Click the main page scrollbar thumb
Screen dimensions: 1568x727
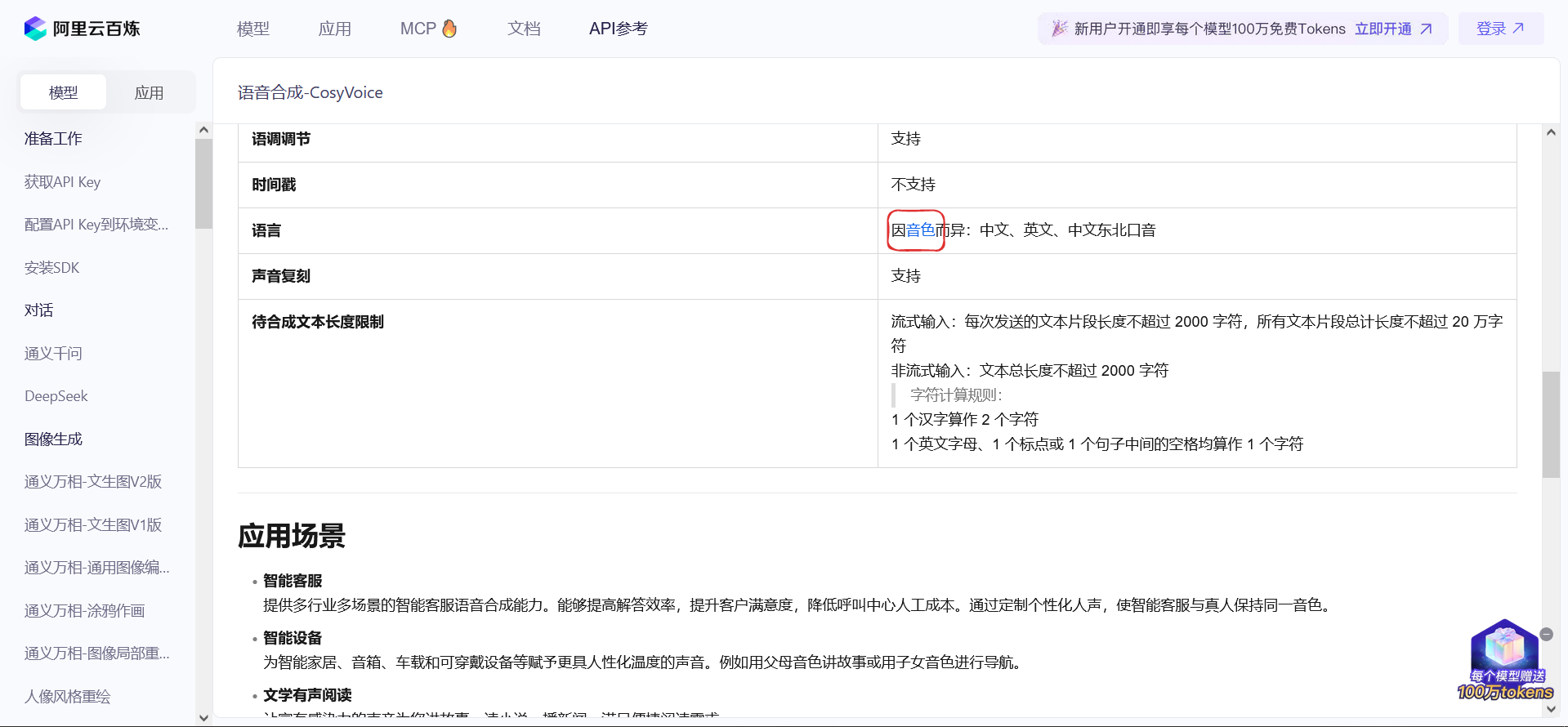click(1551, 425)
